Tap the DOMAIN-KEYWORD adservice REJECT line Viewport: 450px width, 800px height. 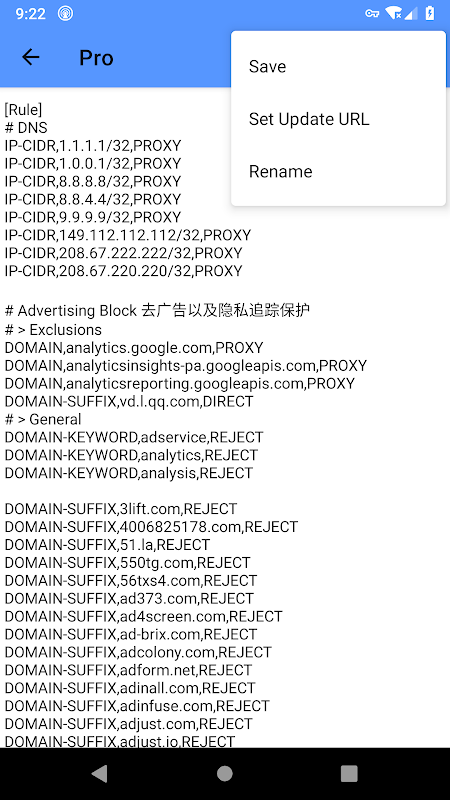[134, 437]
